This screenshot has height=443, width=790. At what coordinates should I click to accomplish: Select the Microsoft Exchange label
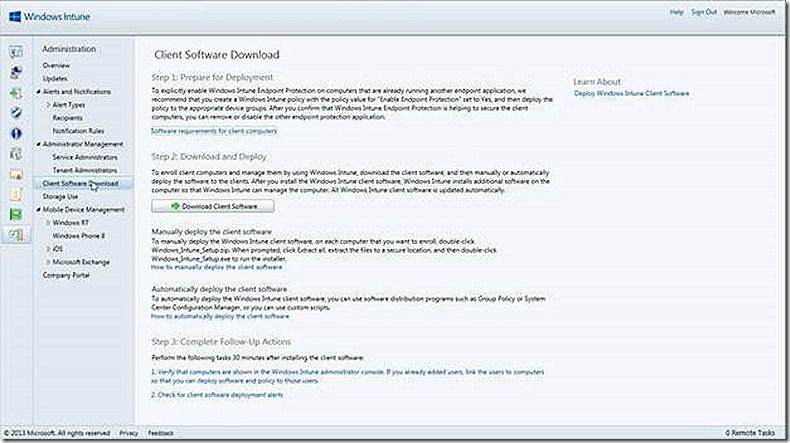click(81, 262)
